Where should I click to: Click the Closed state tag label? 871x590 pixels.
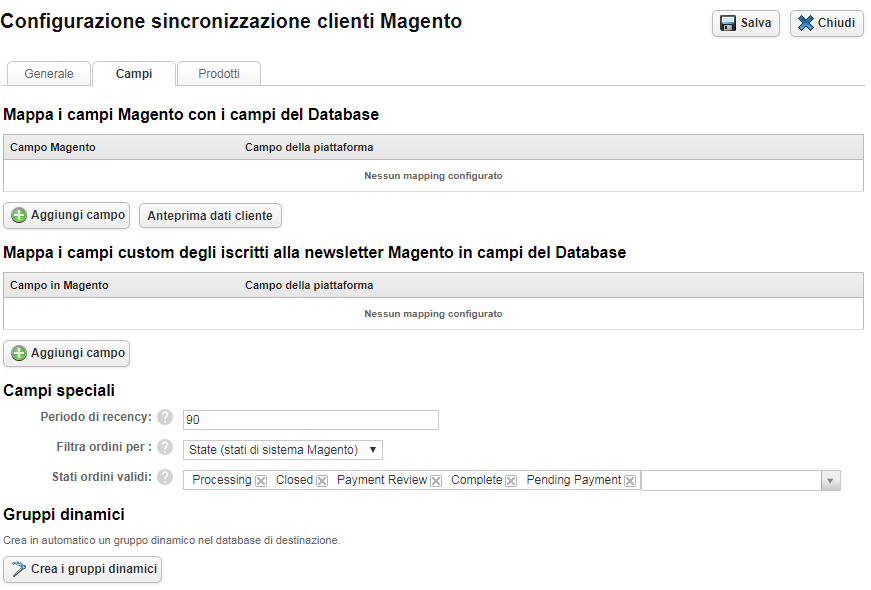tap(294, 480)
